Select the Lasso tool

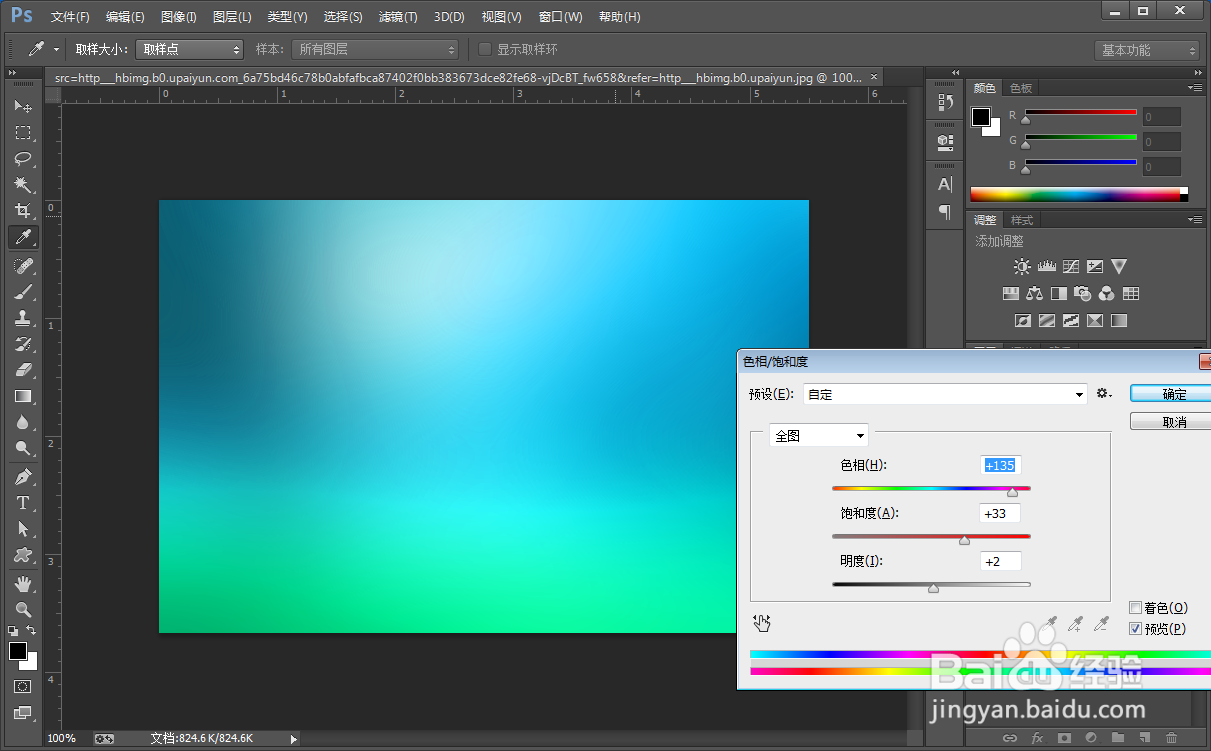point(23,159)
